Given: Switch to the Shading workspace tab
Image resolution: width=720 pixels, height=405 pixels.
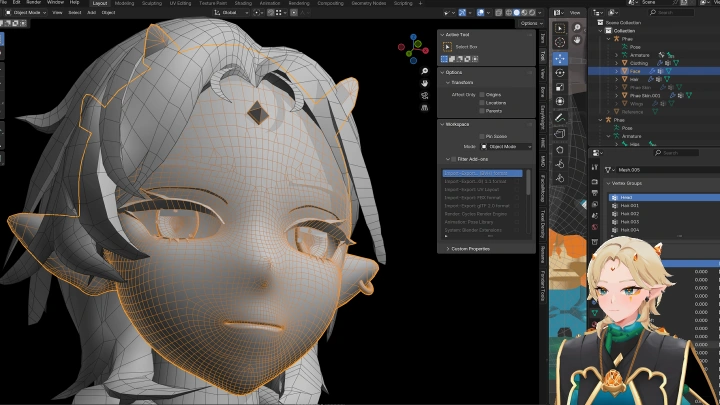Looking at the screenshot, I should click(x=243, y=3).
